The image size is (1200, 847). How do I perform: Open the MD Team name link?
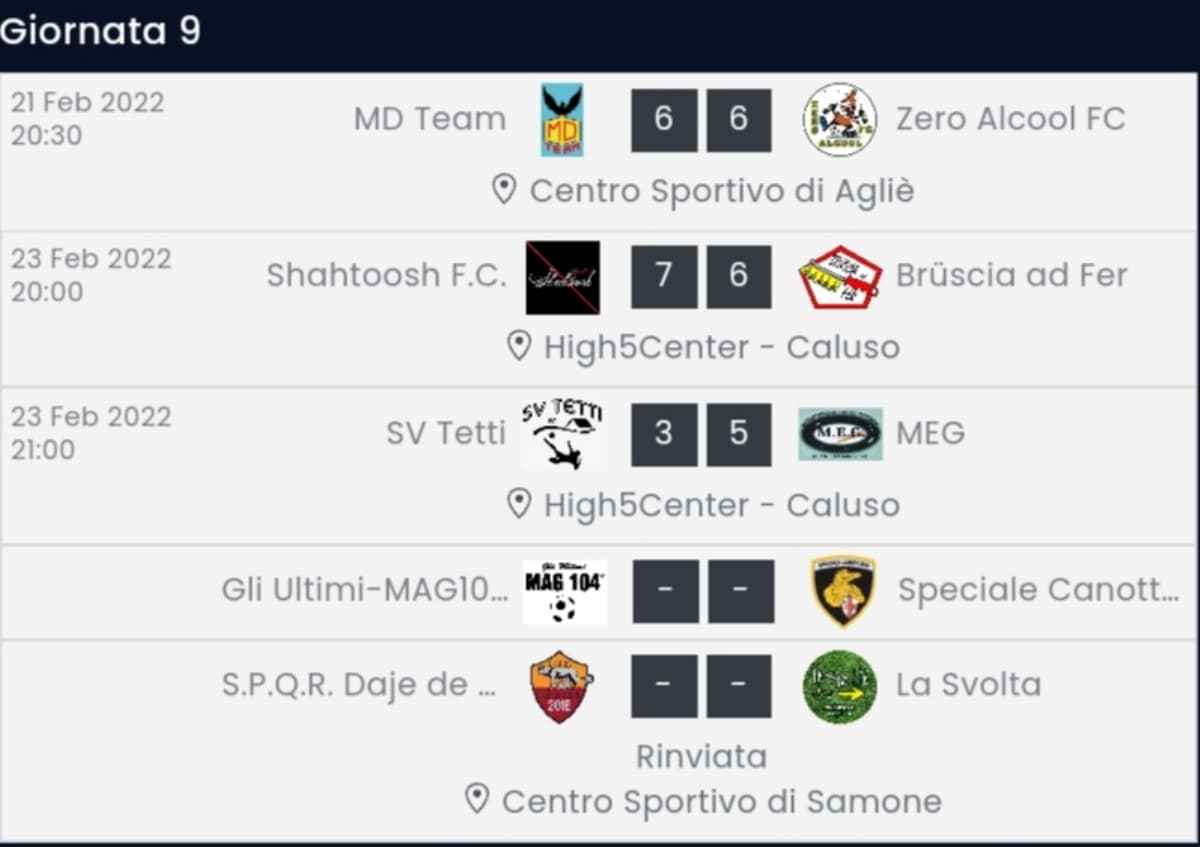point(429,119)
